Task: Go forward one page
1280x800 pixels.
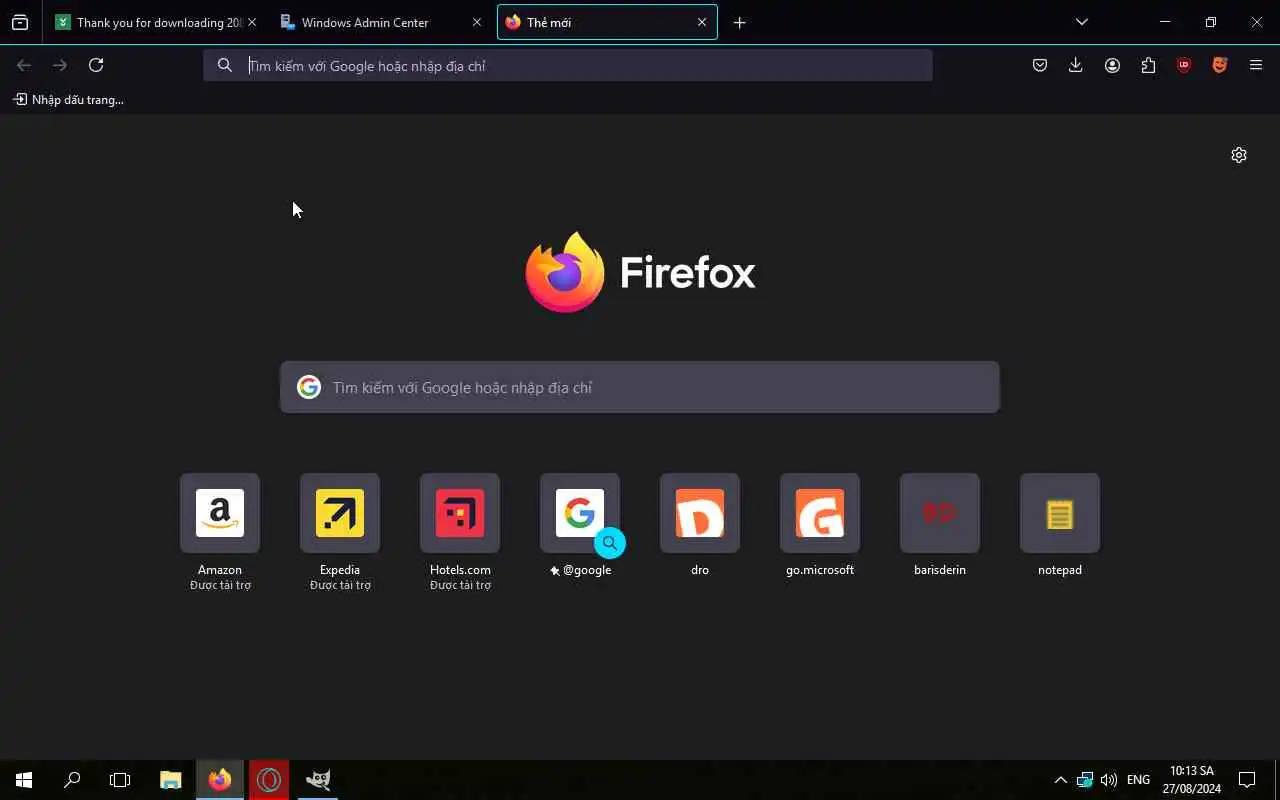Action: pos(60,65)
